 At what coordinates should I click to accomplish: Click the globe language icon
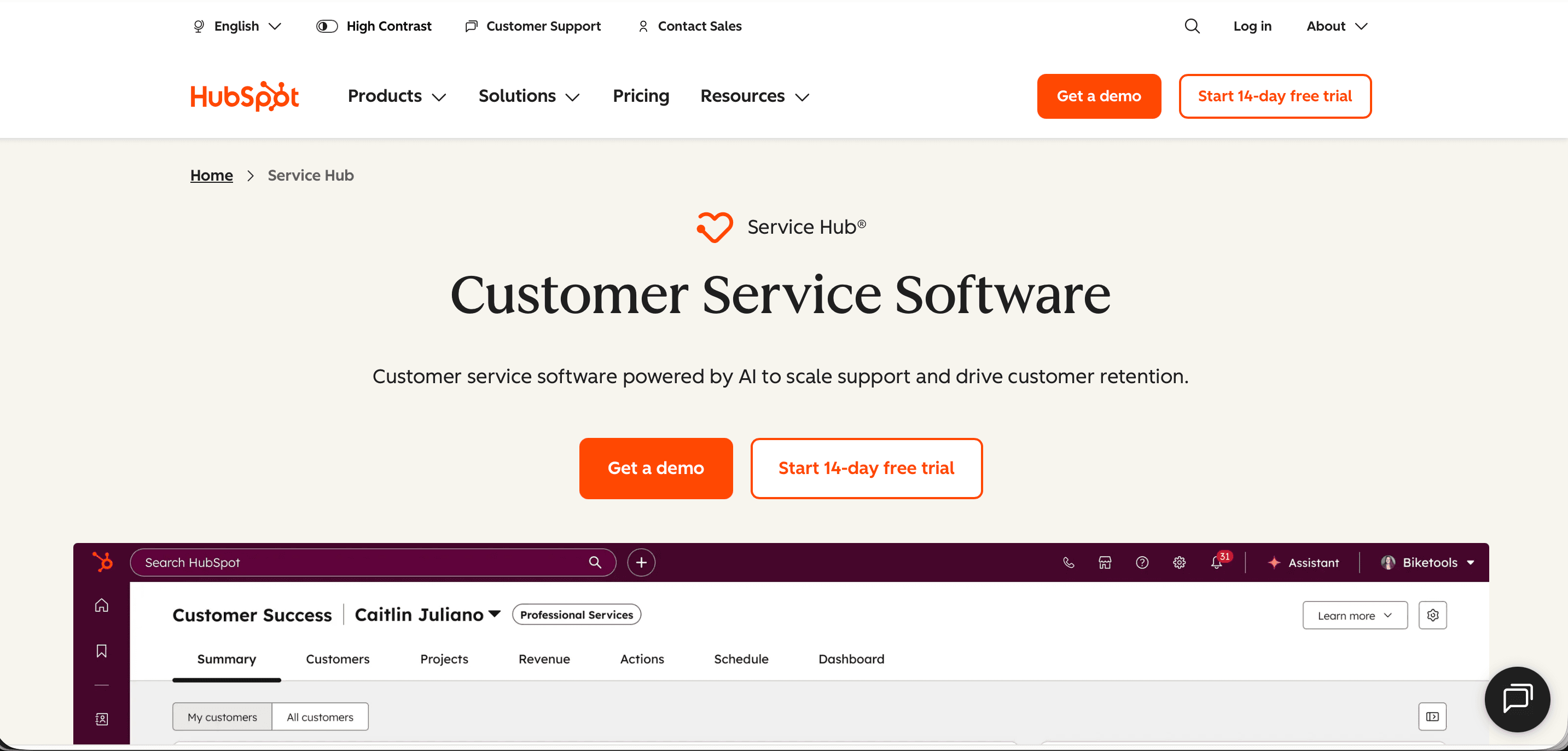coord(199,26)
